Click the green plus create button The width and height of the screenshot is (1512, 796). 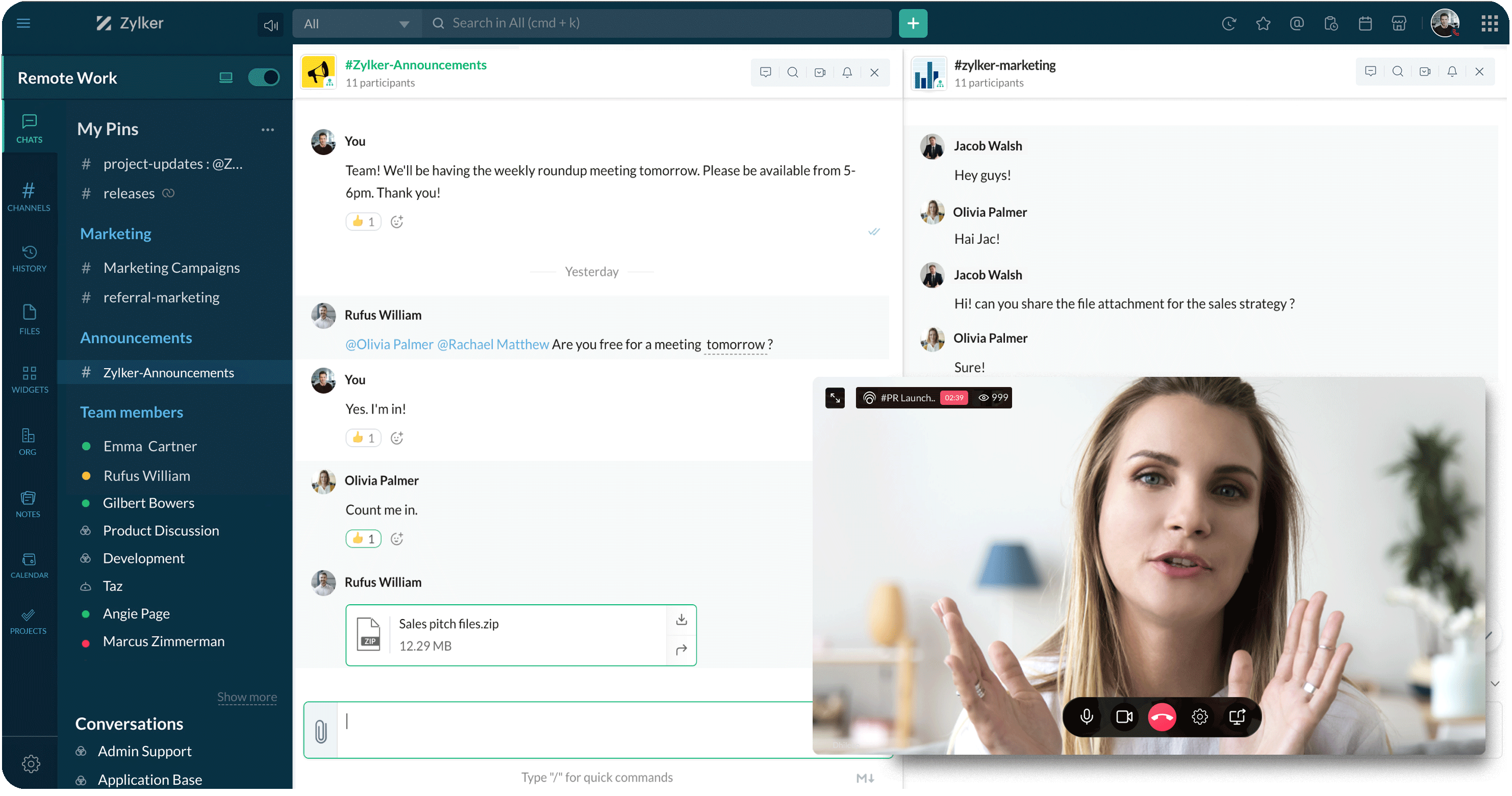[913, 23]
